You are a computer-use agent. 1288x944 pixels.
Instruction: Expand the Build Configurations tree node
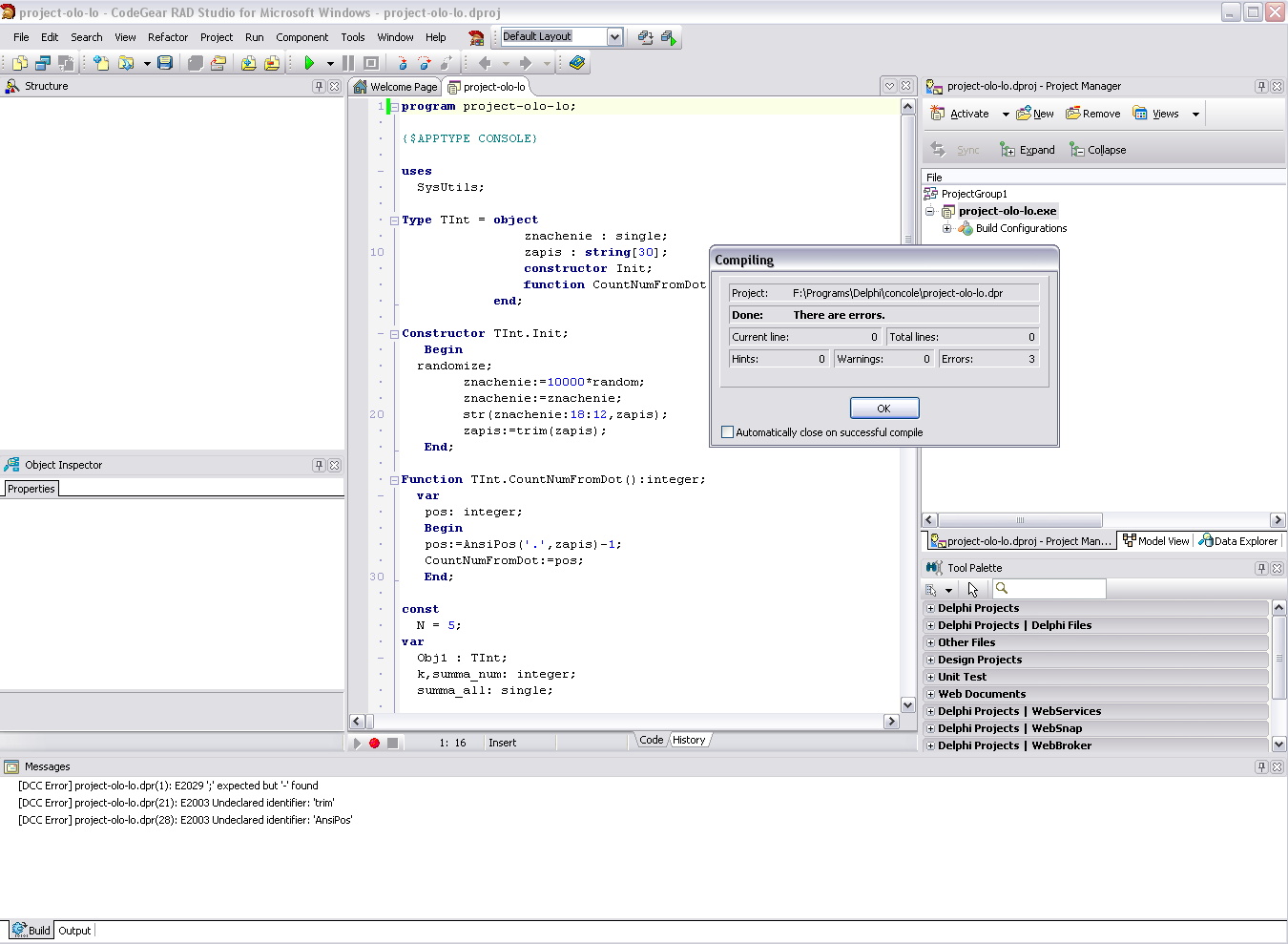[946, 228]
